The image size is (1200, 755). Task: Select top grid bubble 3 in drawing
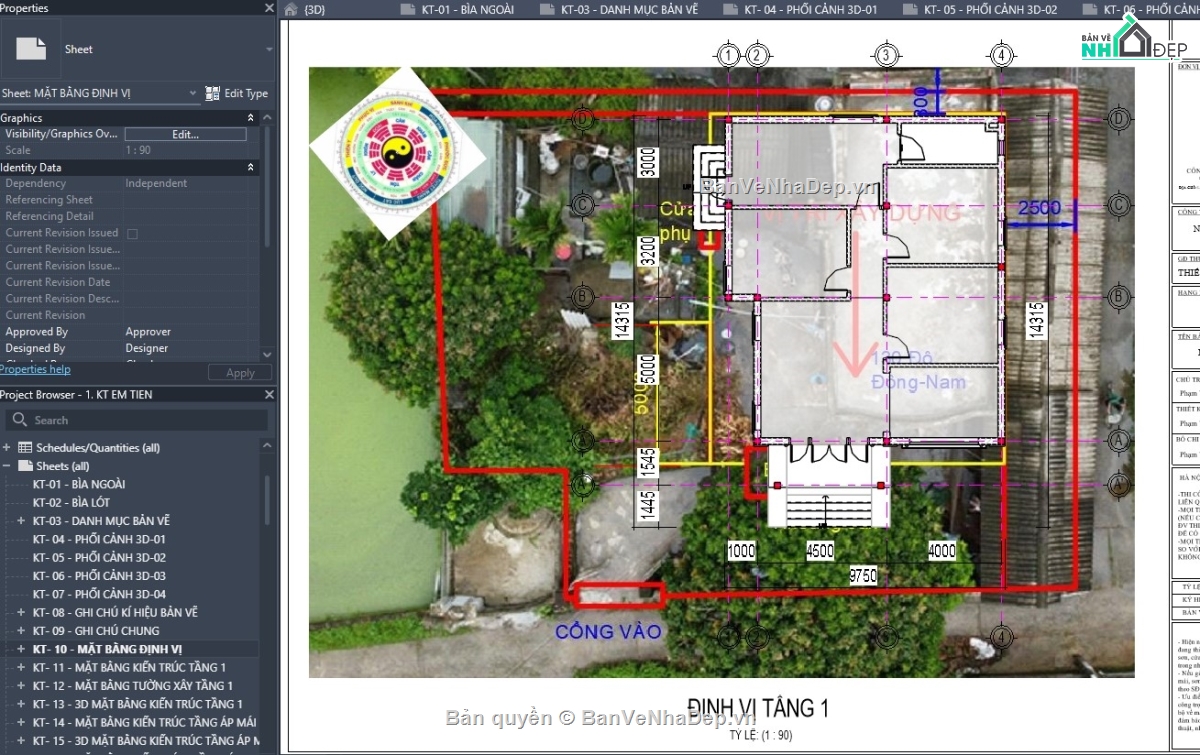coord(885,54)
